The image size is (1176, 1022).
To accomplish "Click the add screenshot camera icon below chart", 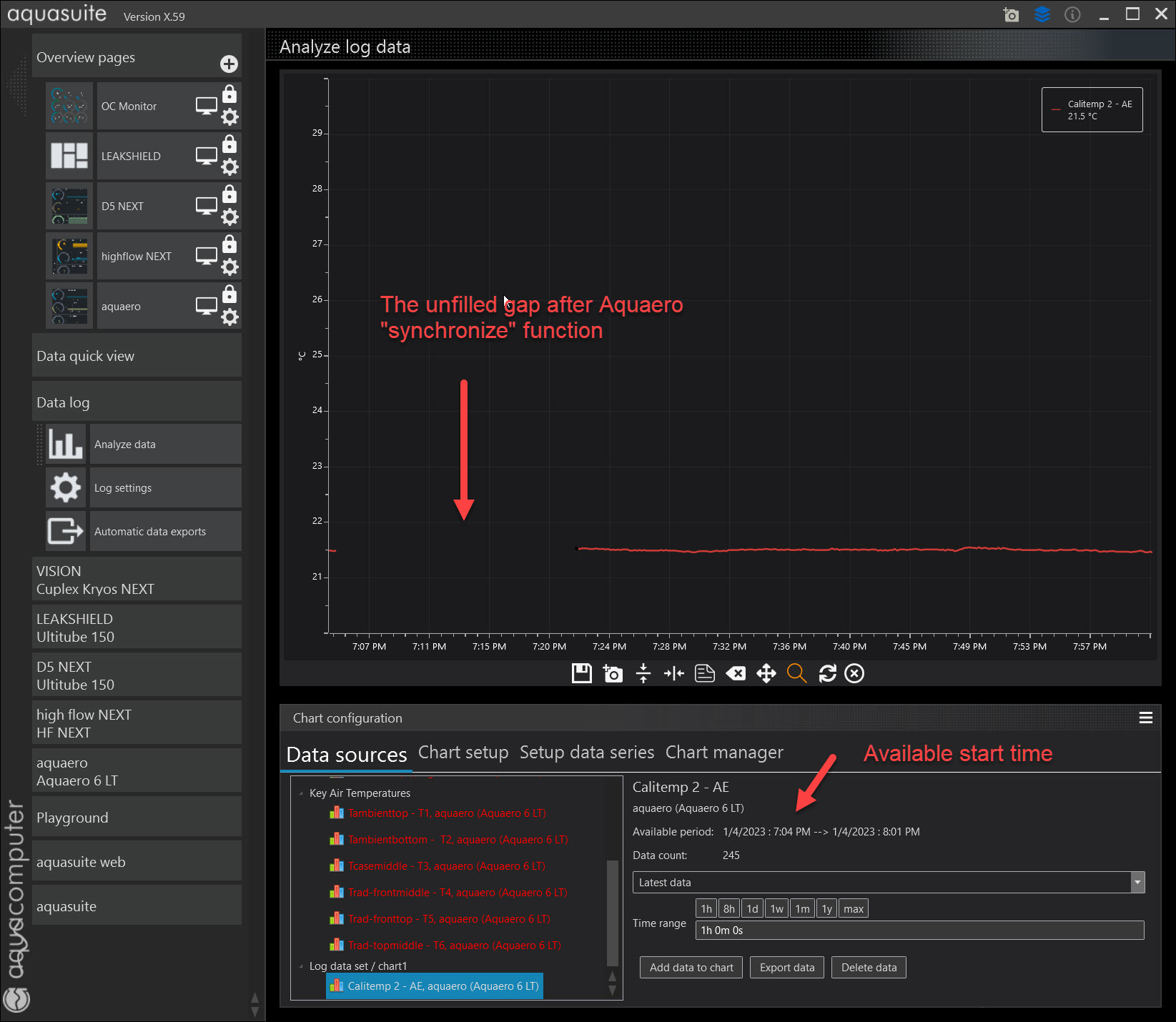I will tap(613, 673).
